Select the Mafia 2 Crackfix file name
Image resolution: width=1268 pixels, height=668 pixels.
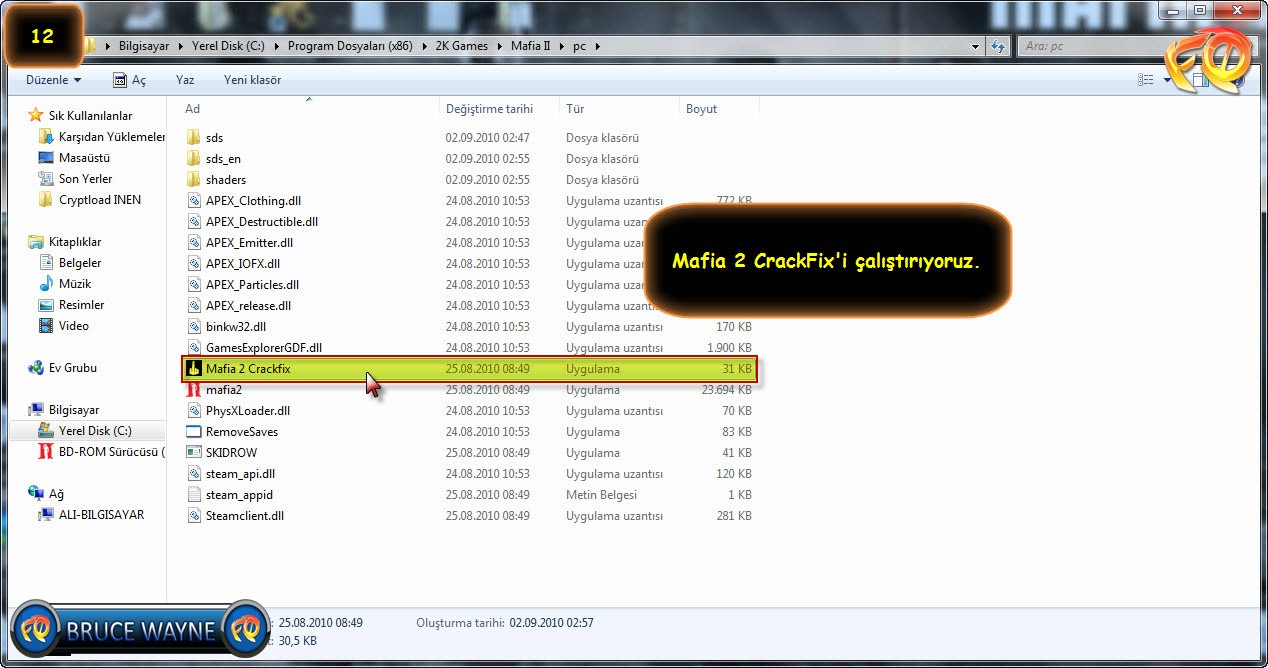pyautogui.click(x=248, y=369)
